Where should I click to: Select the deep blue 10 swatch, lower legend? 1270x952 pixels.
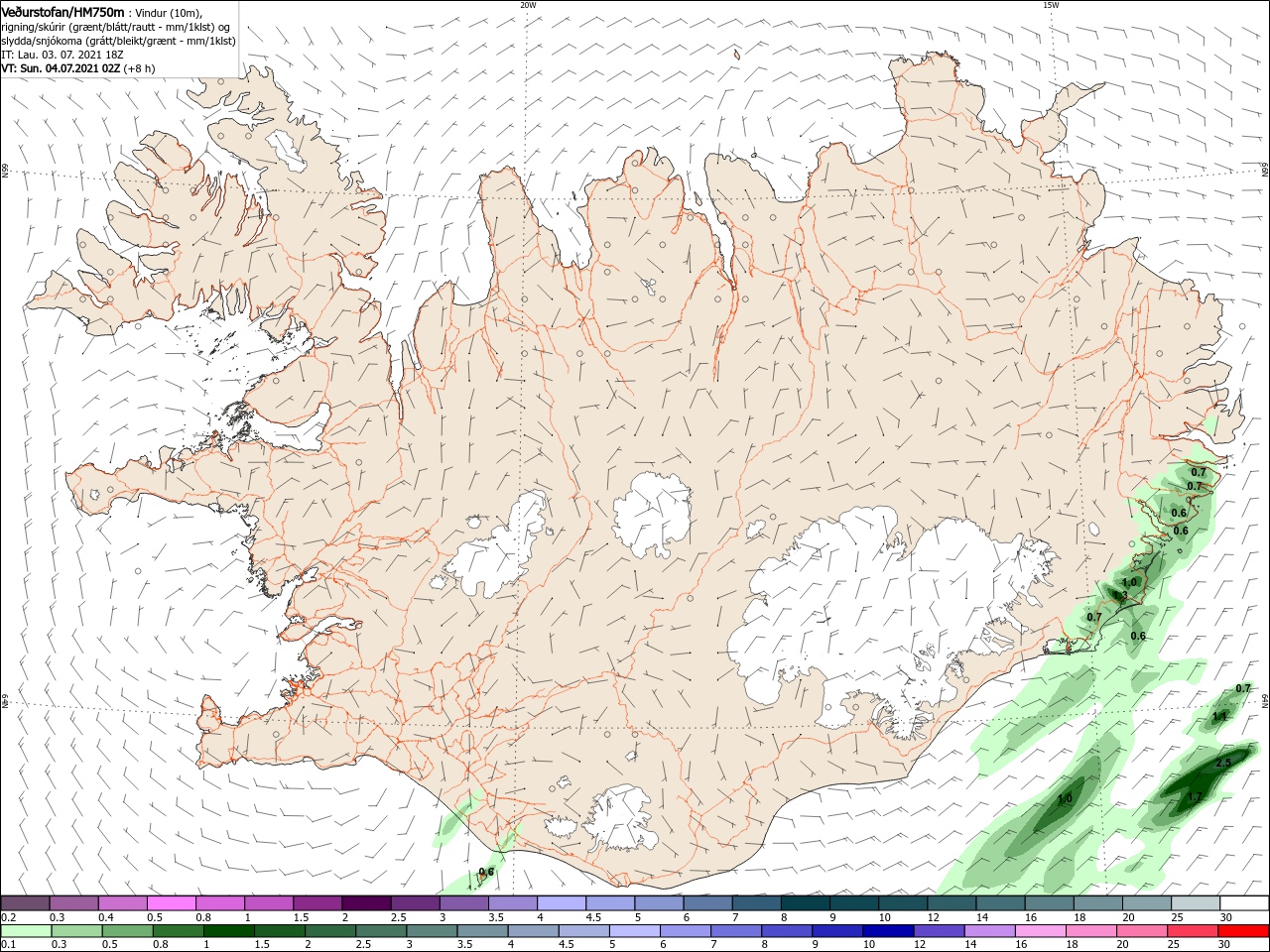pyautogui.click(x=888, y=931)
